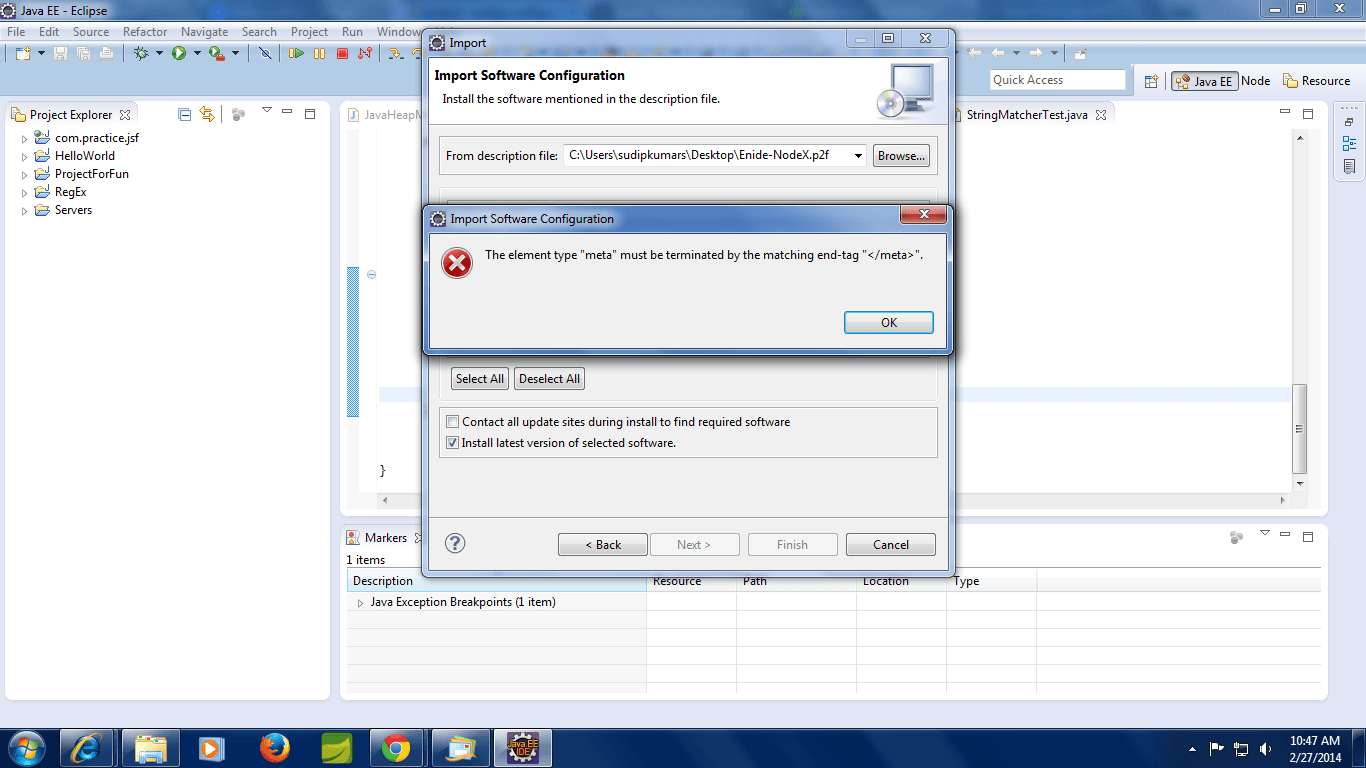The image size is (1366, 768).
Task: Click the Quick Access search field
Action: coord(1058,80)
